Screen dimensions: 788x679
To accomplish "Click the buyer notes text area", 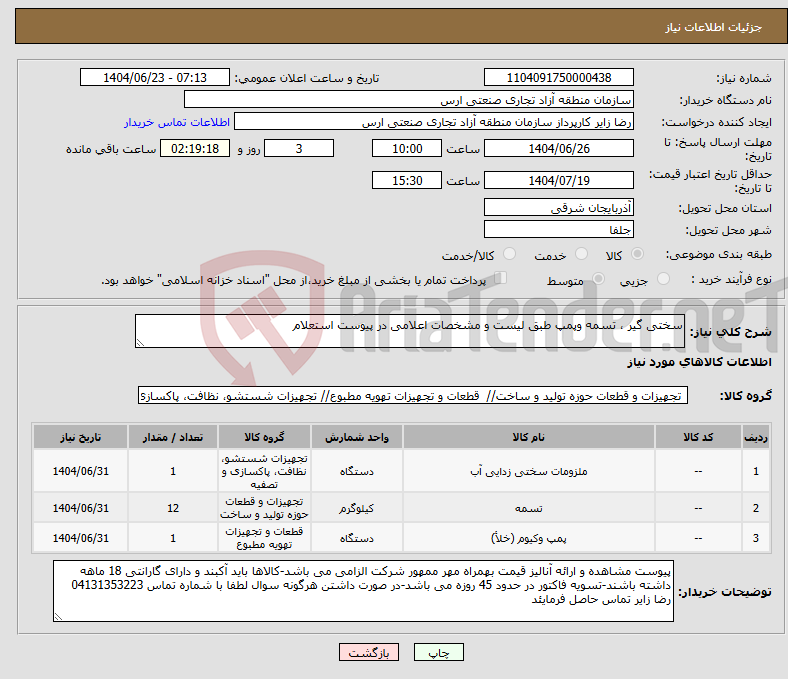I will click(363, 591).
